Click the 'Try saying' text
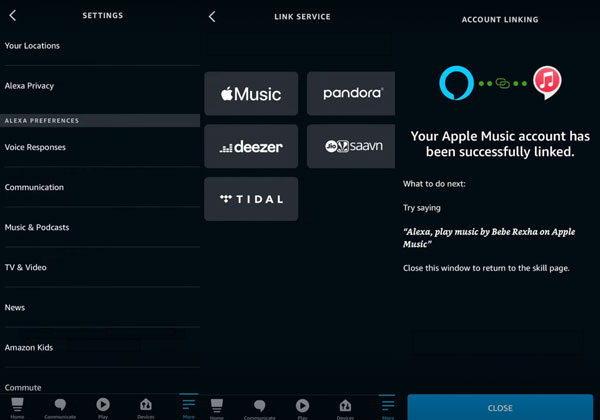The width and height of the screenshot is (600, 420). [x=422, y=208]
